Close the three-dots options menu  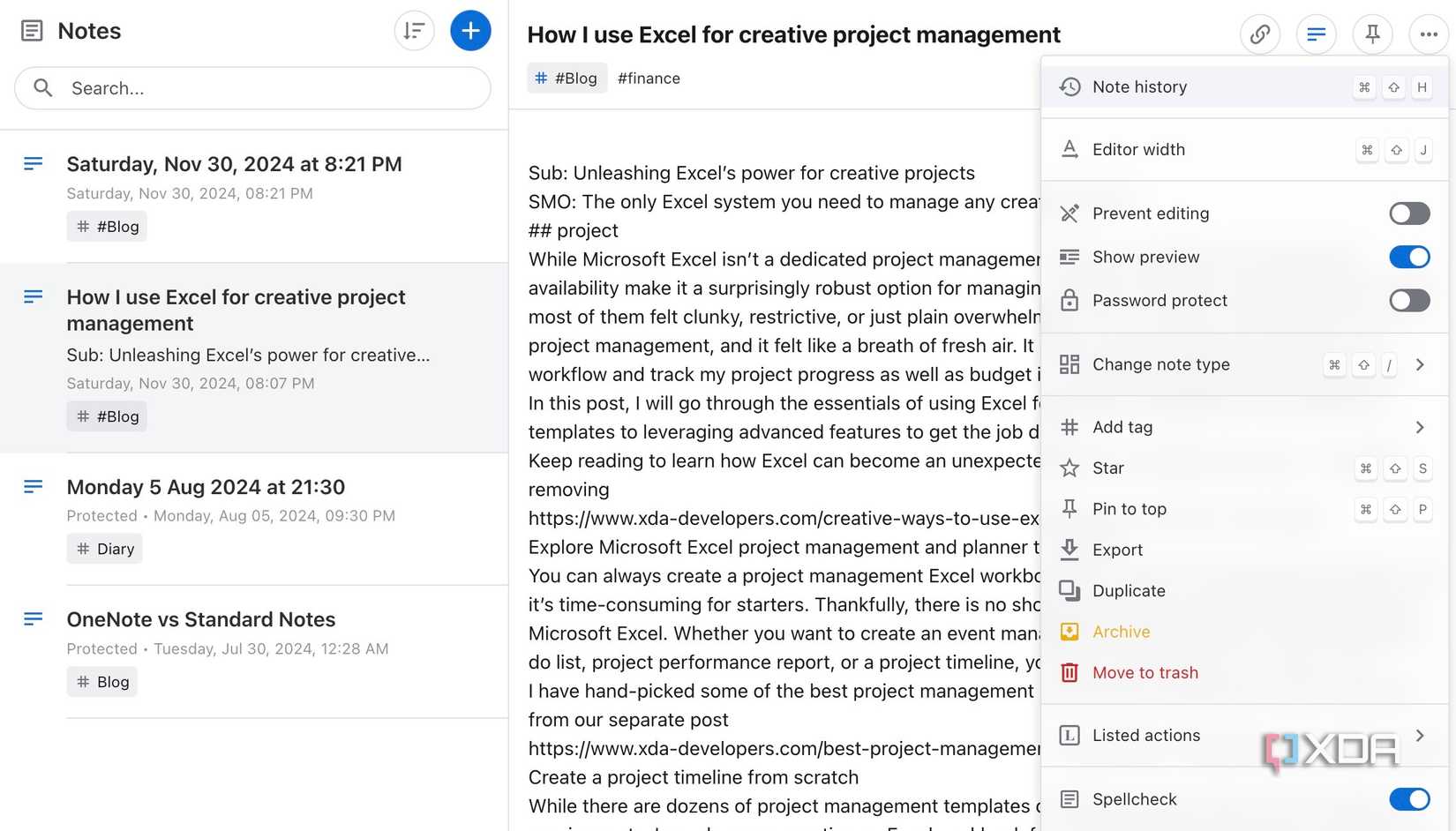coord(1429,34)
